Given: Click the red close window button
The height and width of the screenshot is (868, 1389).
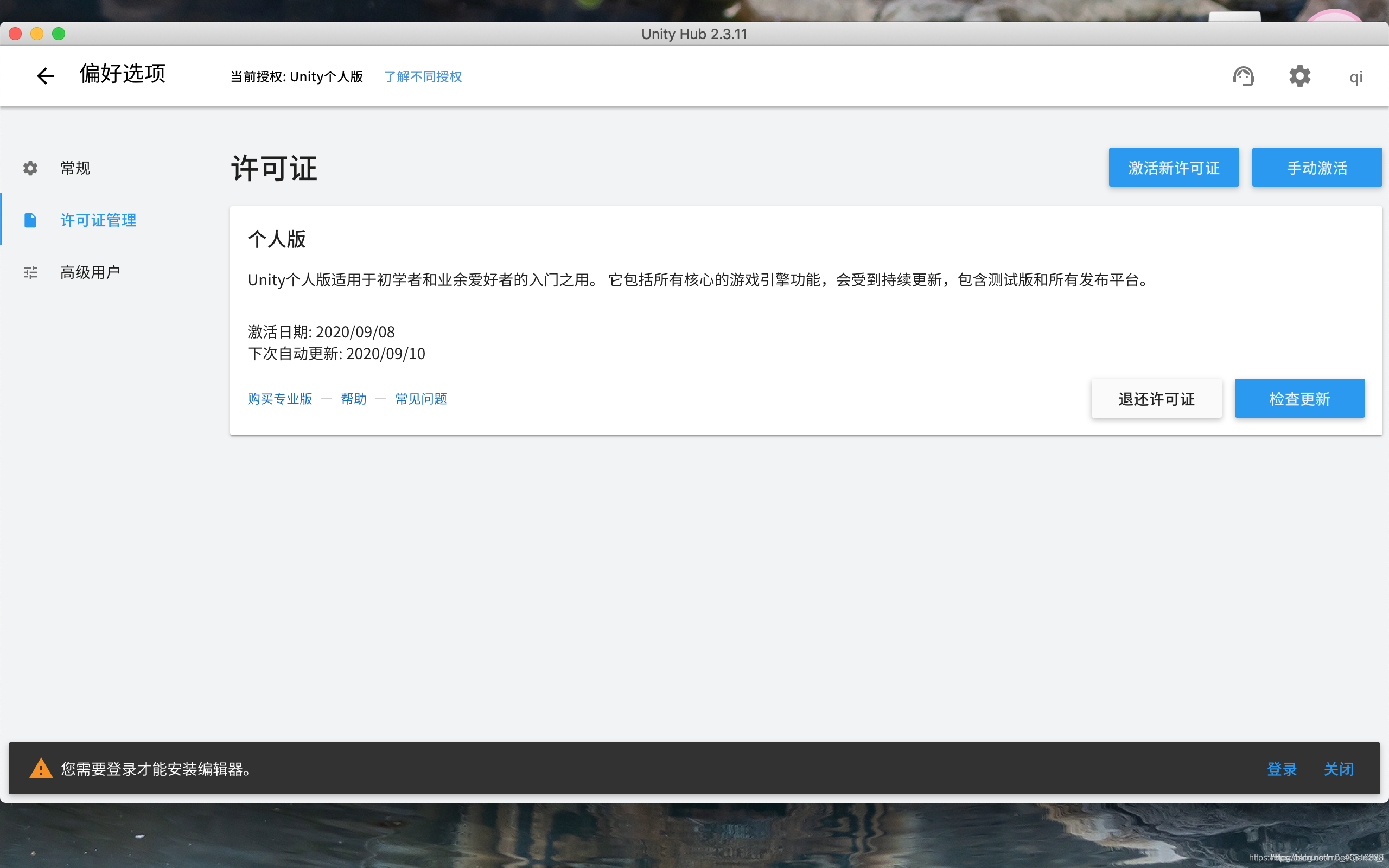Looking at the screenshot, I should click(x=16, y=34).
